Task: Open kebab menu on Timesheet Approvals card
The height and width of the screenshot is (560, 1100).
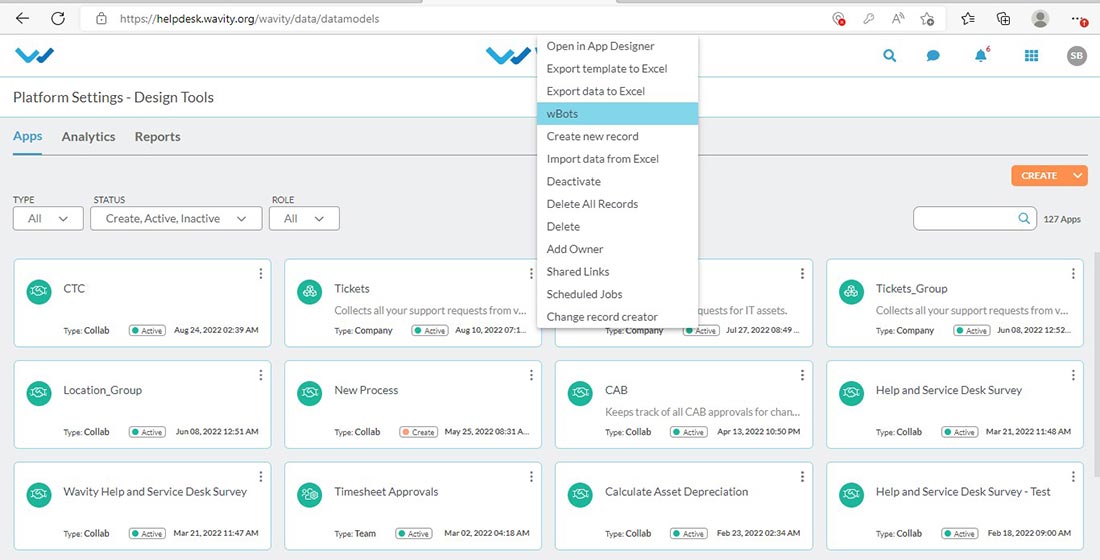Action: 531,476
